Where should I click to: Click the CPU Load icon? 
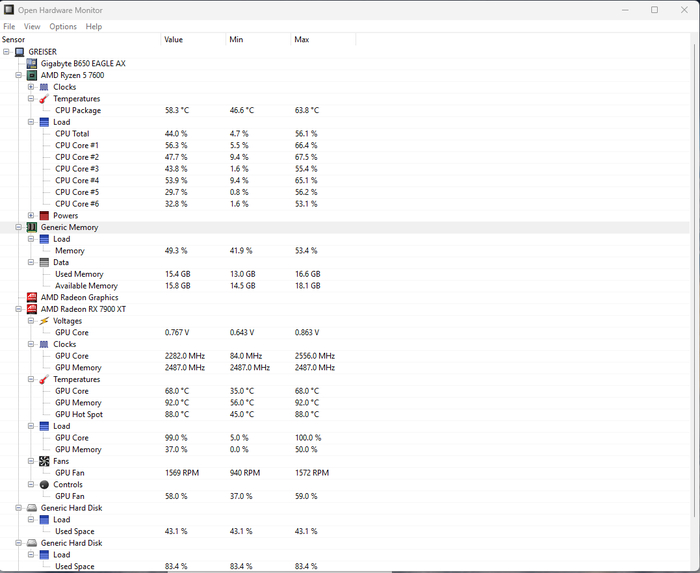click(44, 122)
